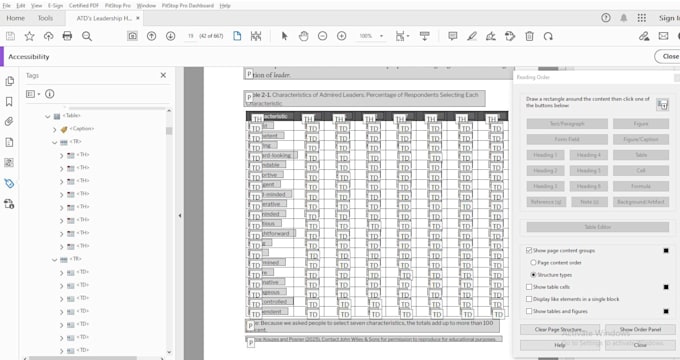Viewport: 680px width, 360px height.
Task: Collapse the navigation pane arrow handle
Action: click(180, 216)
